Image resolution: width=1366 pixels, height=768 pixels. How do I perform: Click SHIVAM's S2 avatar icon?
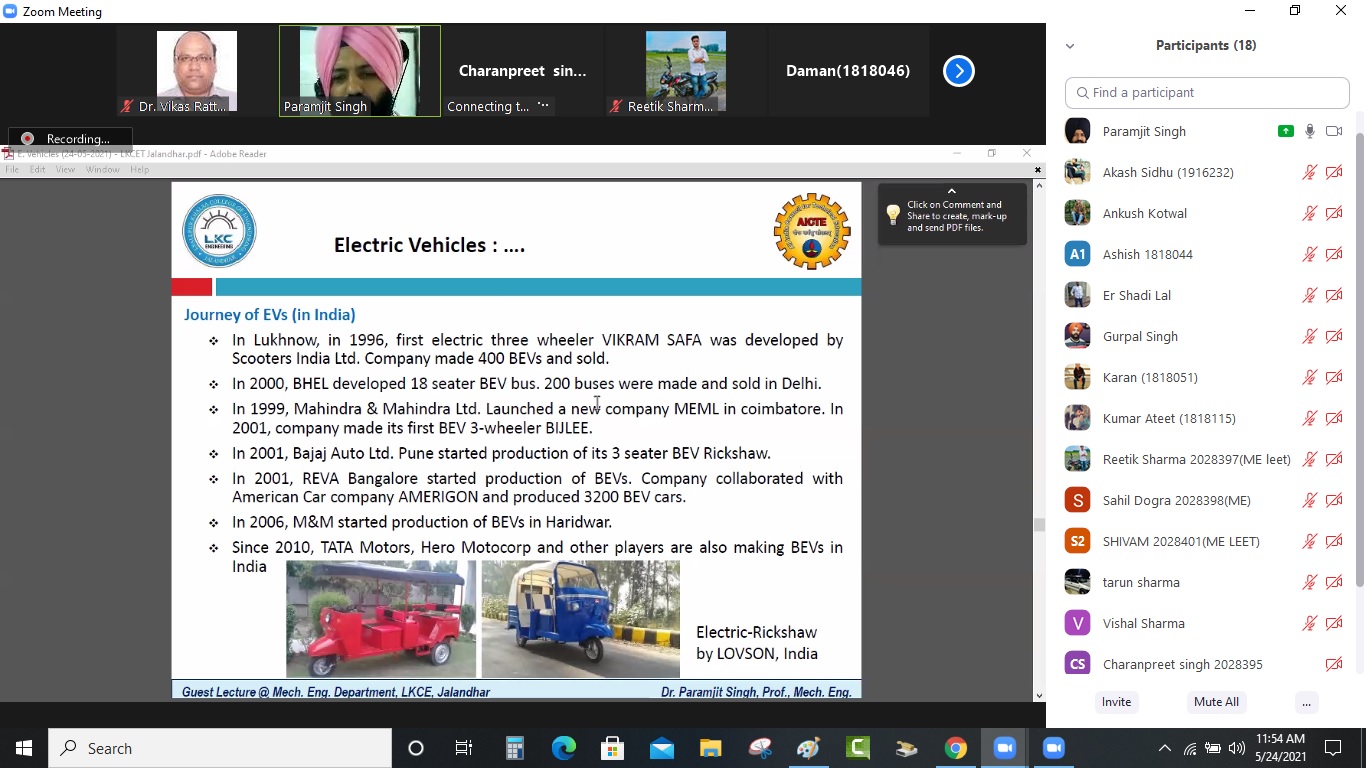tap(1077, 541)
